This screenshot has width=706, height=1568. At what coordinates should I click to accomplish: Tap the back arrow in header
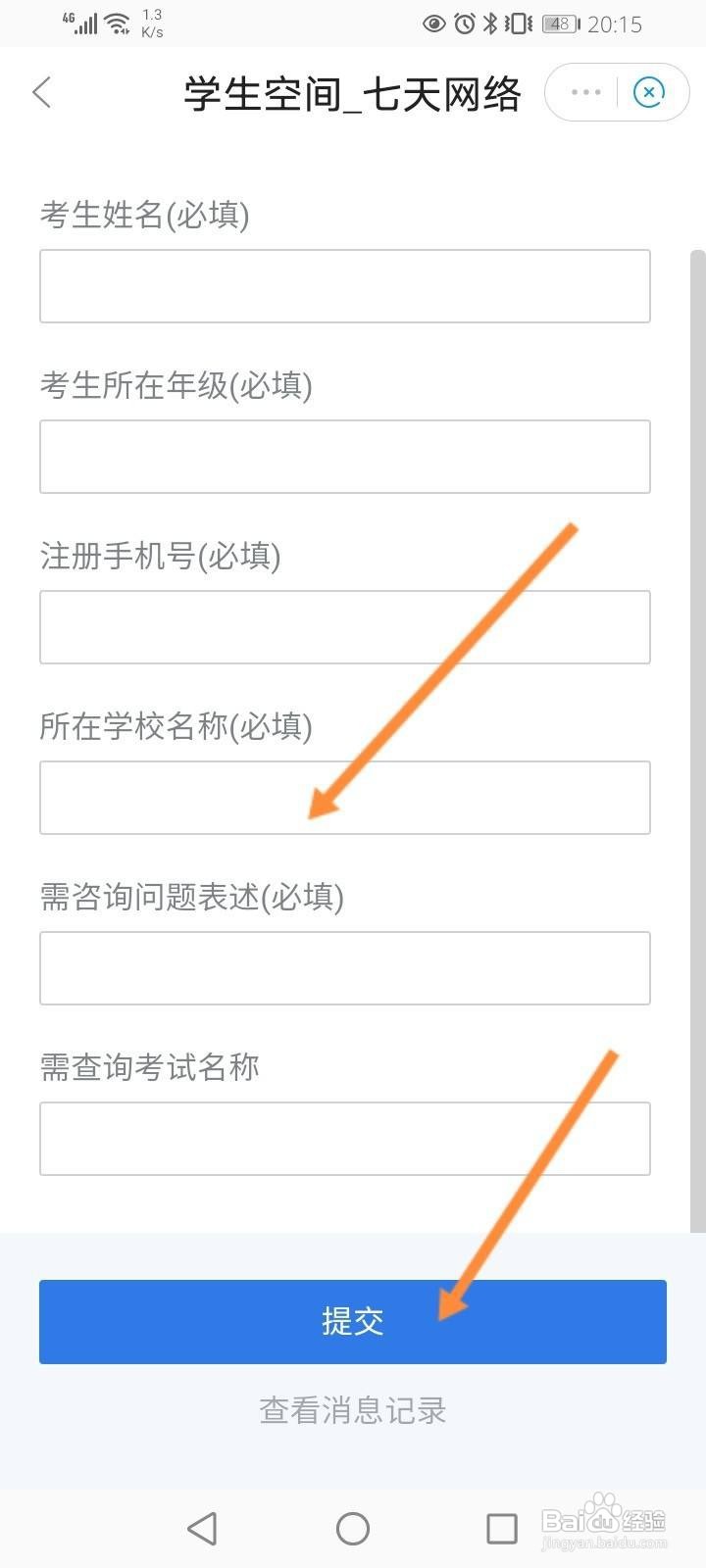pyautogui.click(x=41, y=93)
